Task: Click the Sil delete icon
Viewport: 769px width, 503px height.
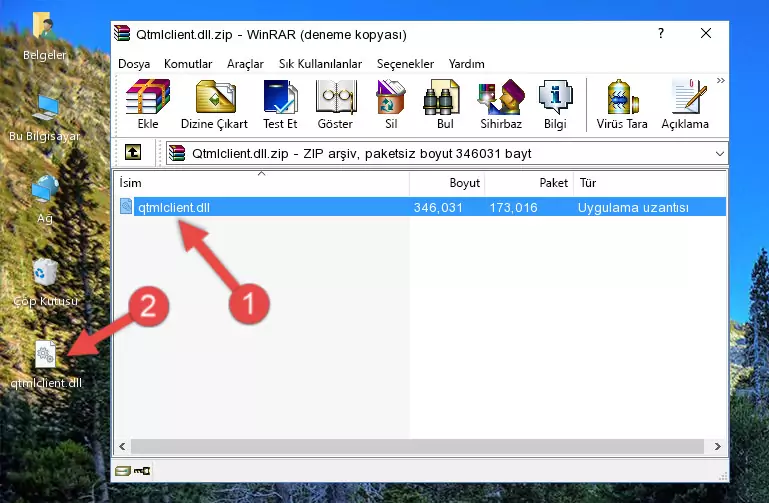Action: pyautogui.click(x=391, y=104)
